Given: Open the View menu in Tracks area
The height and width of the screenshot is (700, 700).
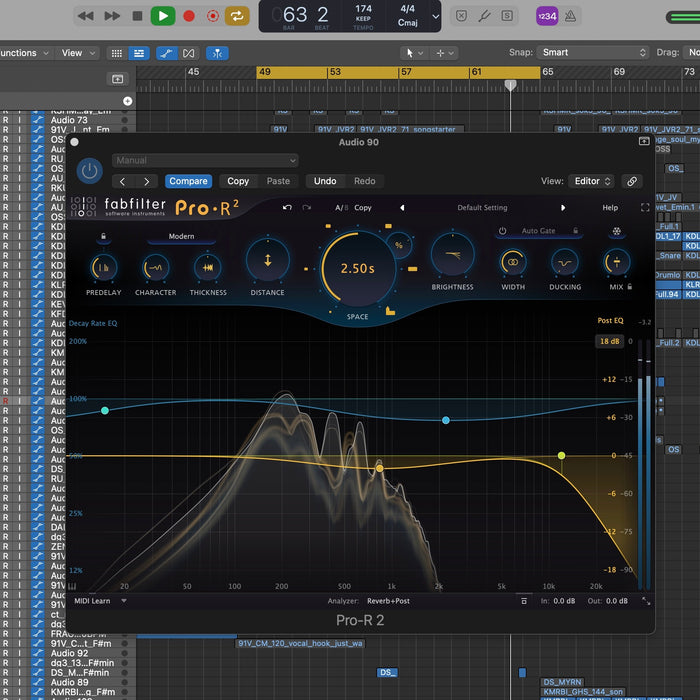Looking at the screenshot, I should point(78,53).
